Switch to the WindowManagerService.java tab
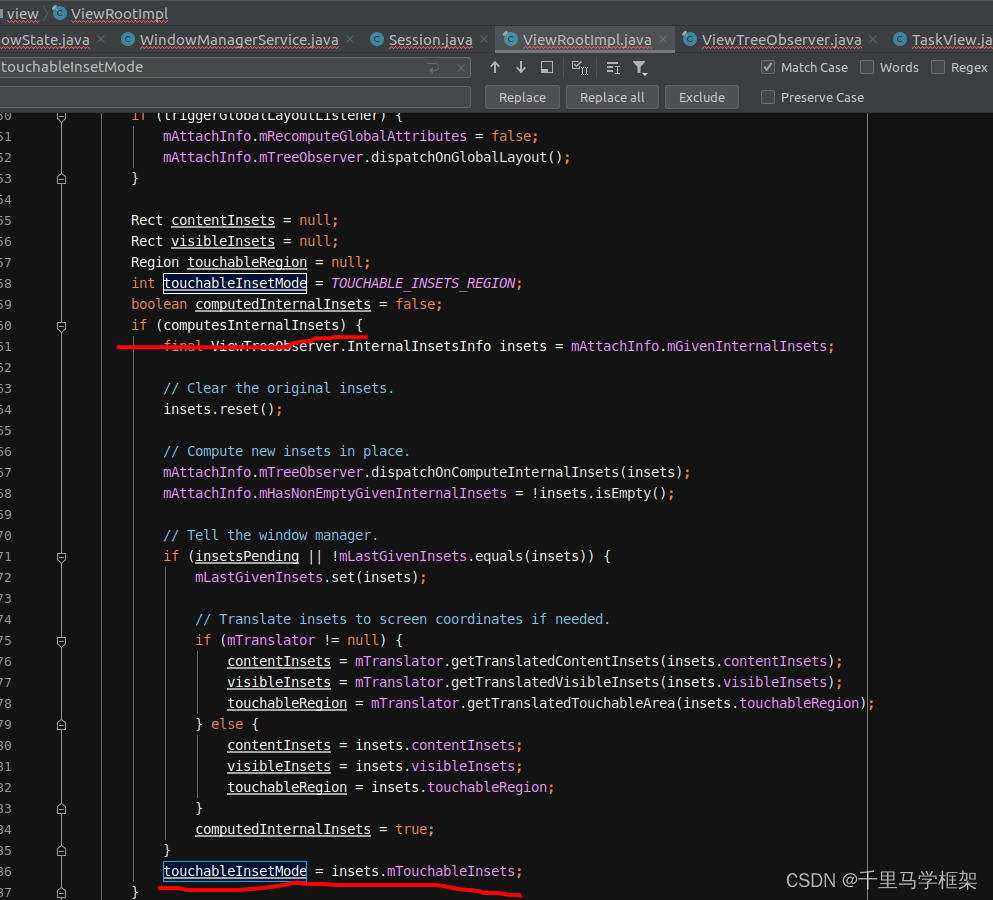 coord(238,40)
